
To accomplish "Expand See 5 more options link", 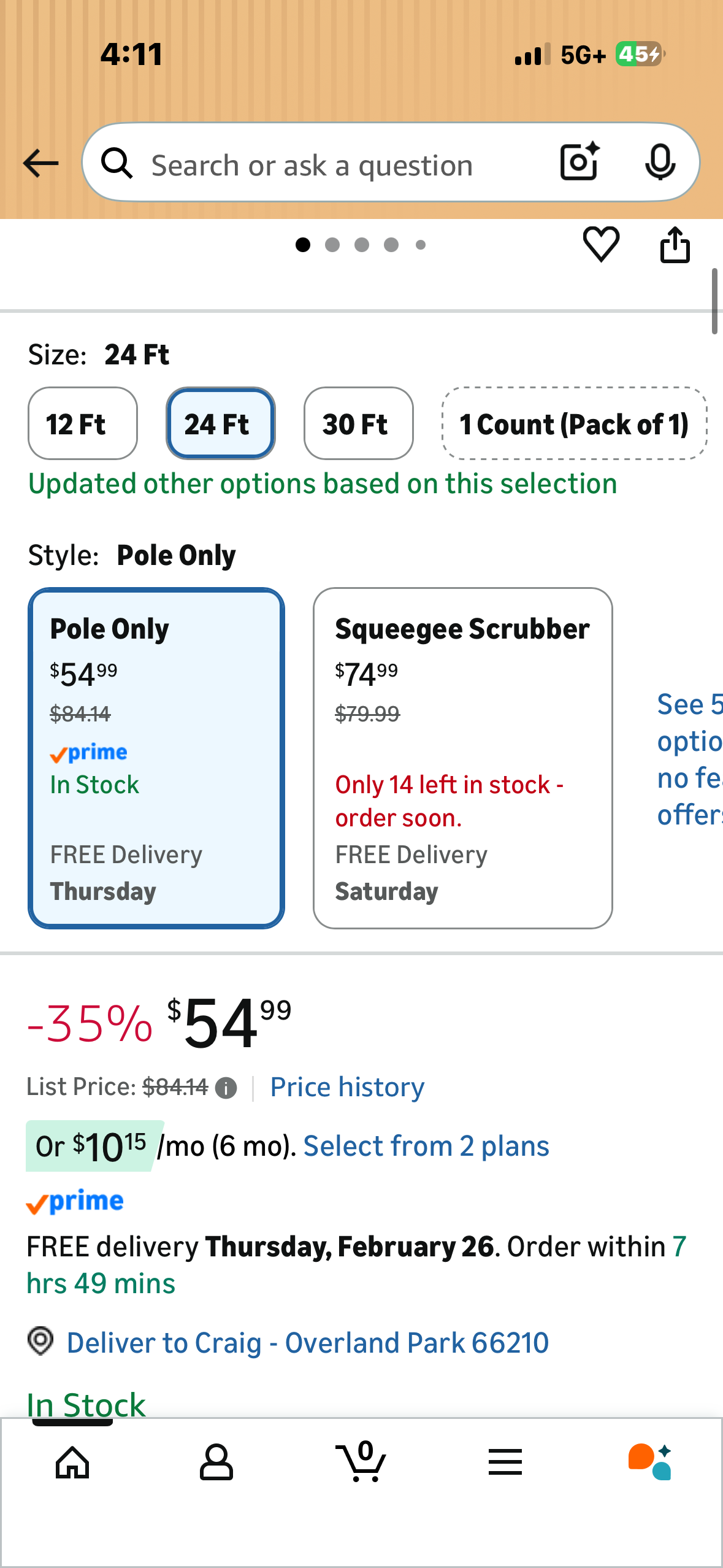I will (x=689, y=759).
